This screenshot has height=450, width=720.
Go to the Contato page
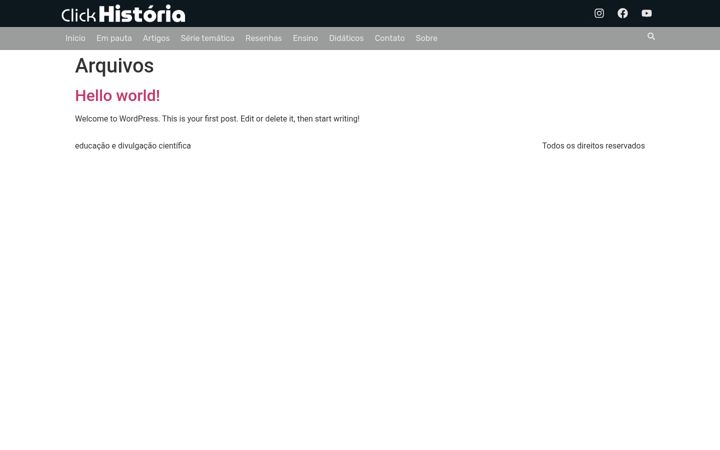[390, 38]
